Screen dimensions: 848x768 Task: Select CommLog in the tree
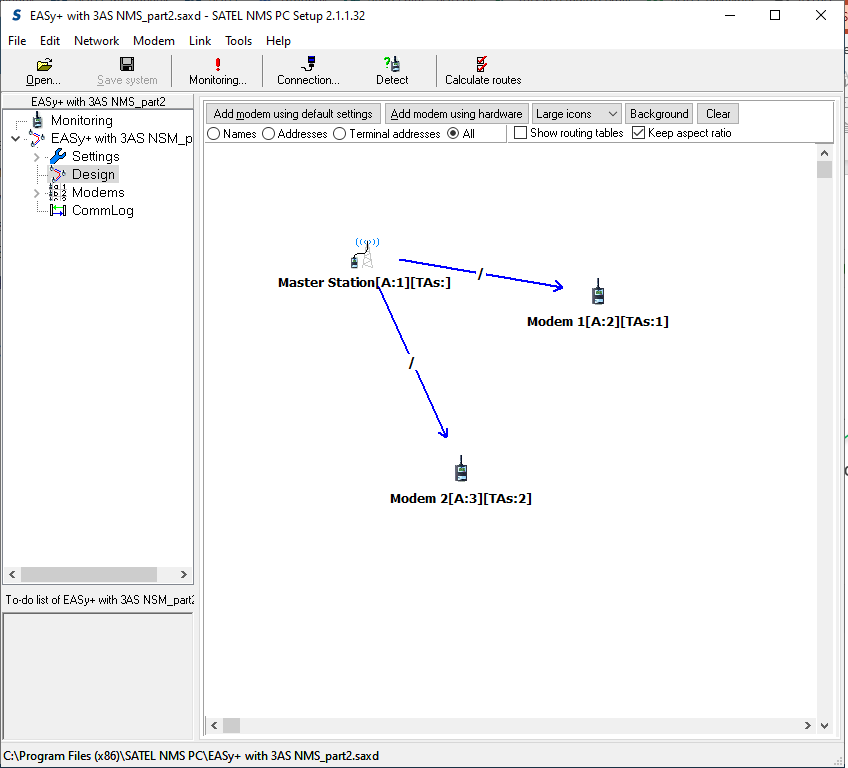pos(102,211)
